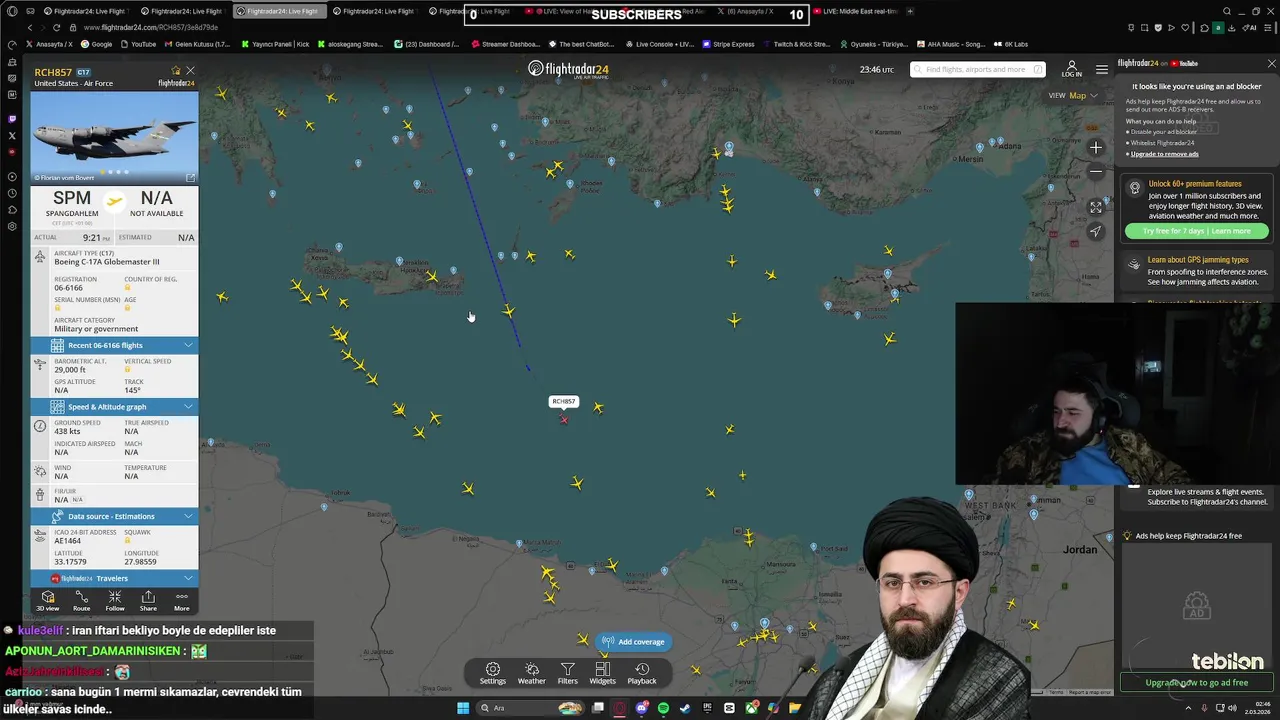
Task: Click the flightradar24 logo on map
Action: pyautogui.click(x=568, y=69)
